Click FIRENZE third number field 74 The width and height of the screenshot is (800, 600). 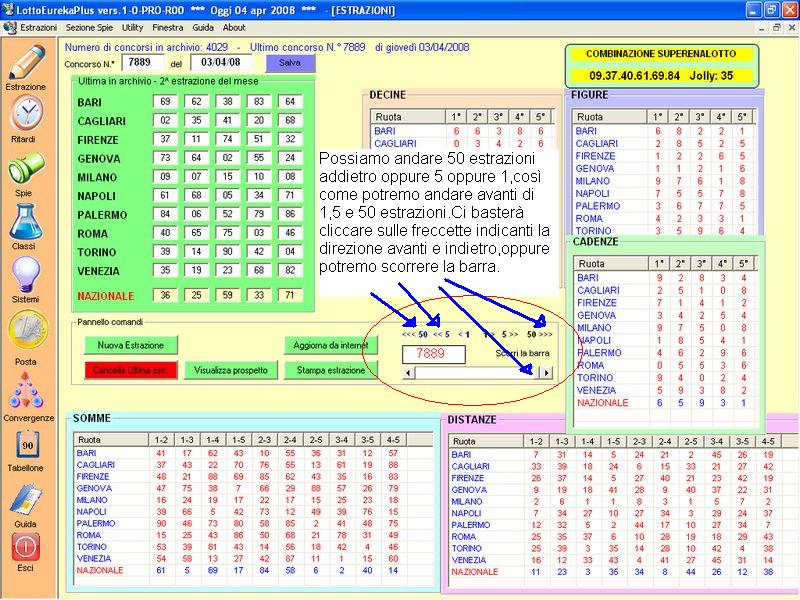point(228,139)
